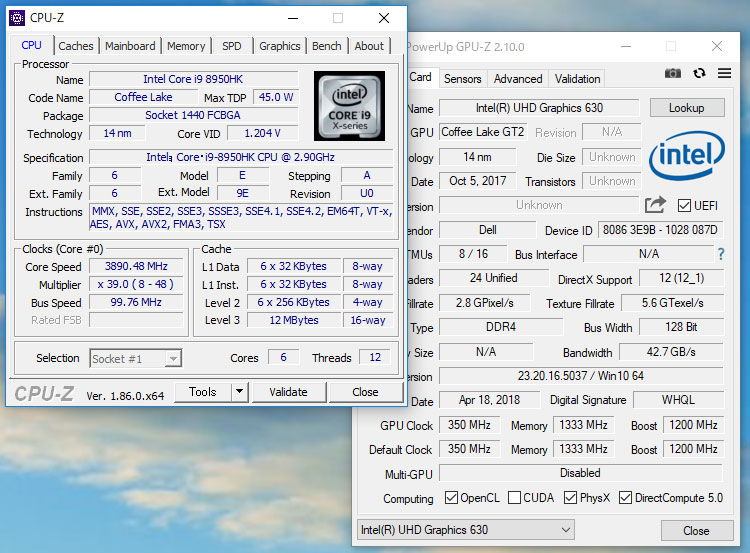Click the CPU-Z app icon in title bar

pos(17,18)
